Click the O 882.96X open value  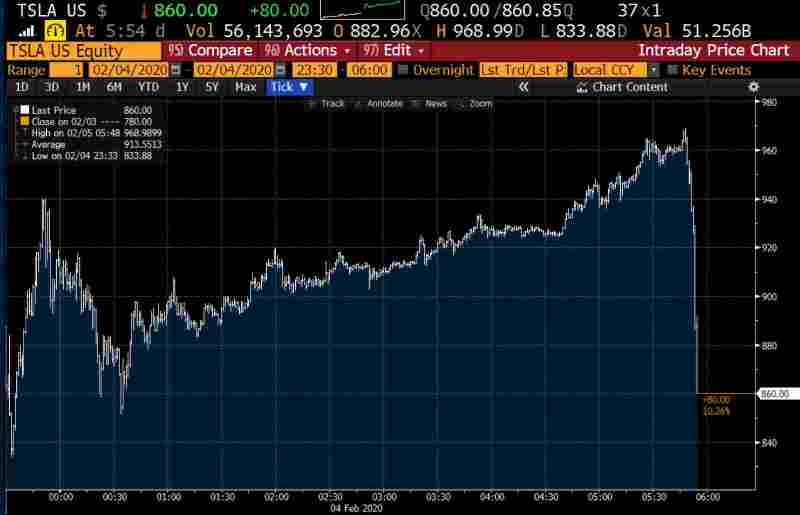pos(378,31)
